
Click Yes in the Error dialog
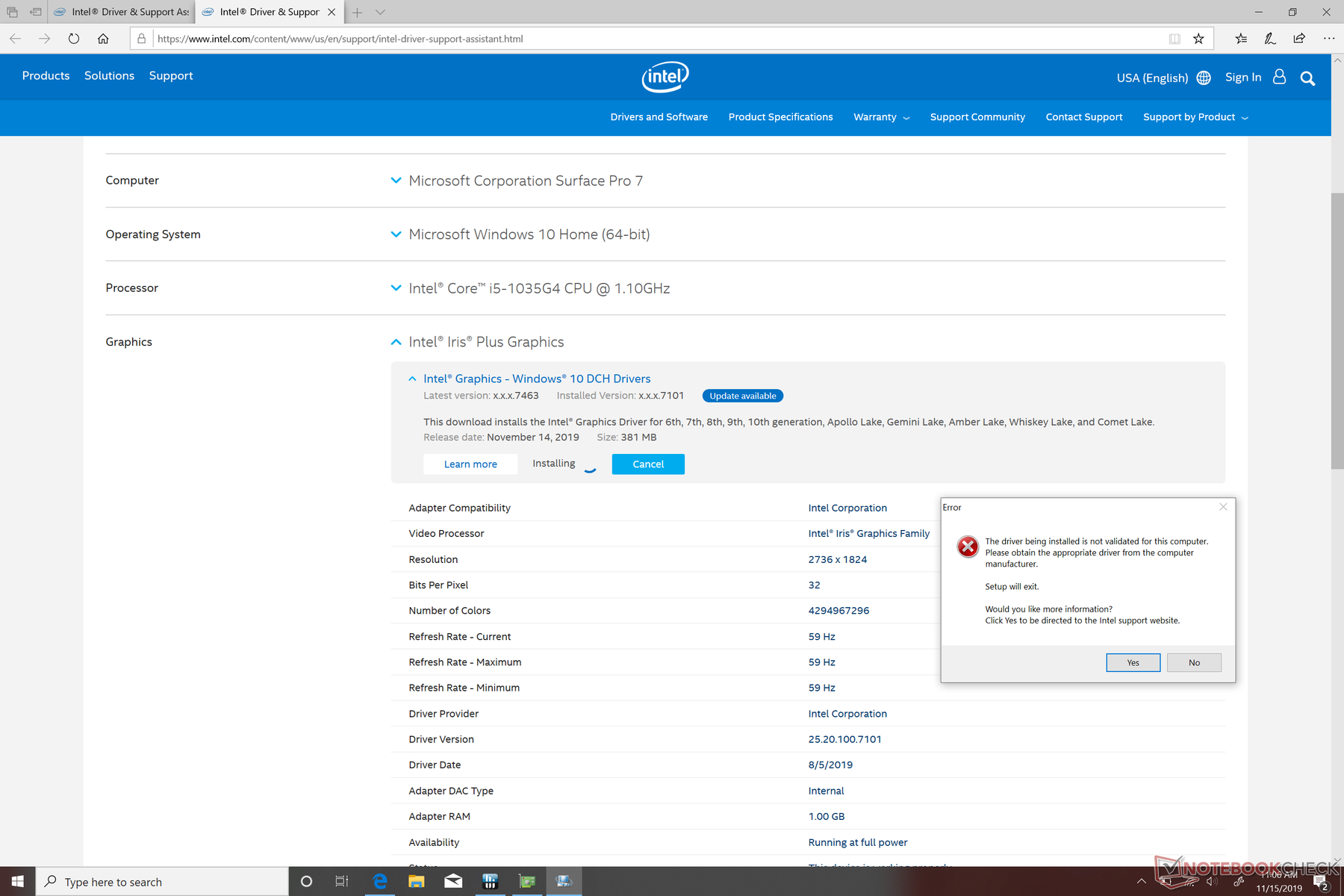[x=1133, y=662]
